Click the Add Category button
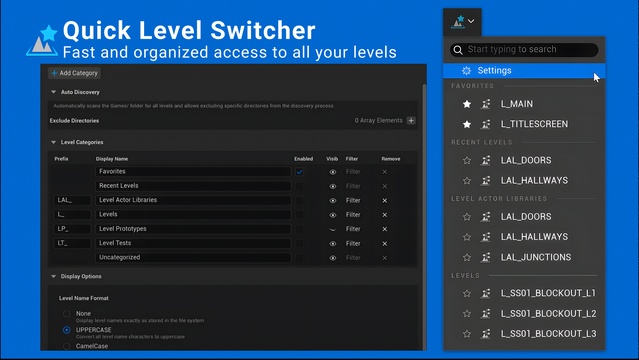This screenshot has width=639, height=360. pyautogui.click(x=75, y=73)
